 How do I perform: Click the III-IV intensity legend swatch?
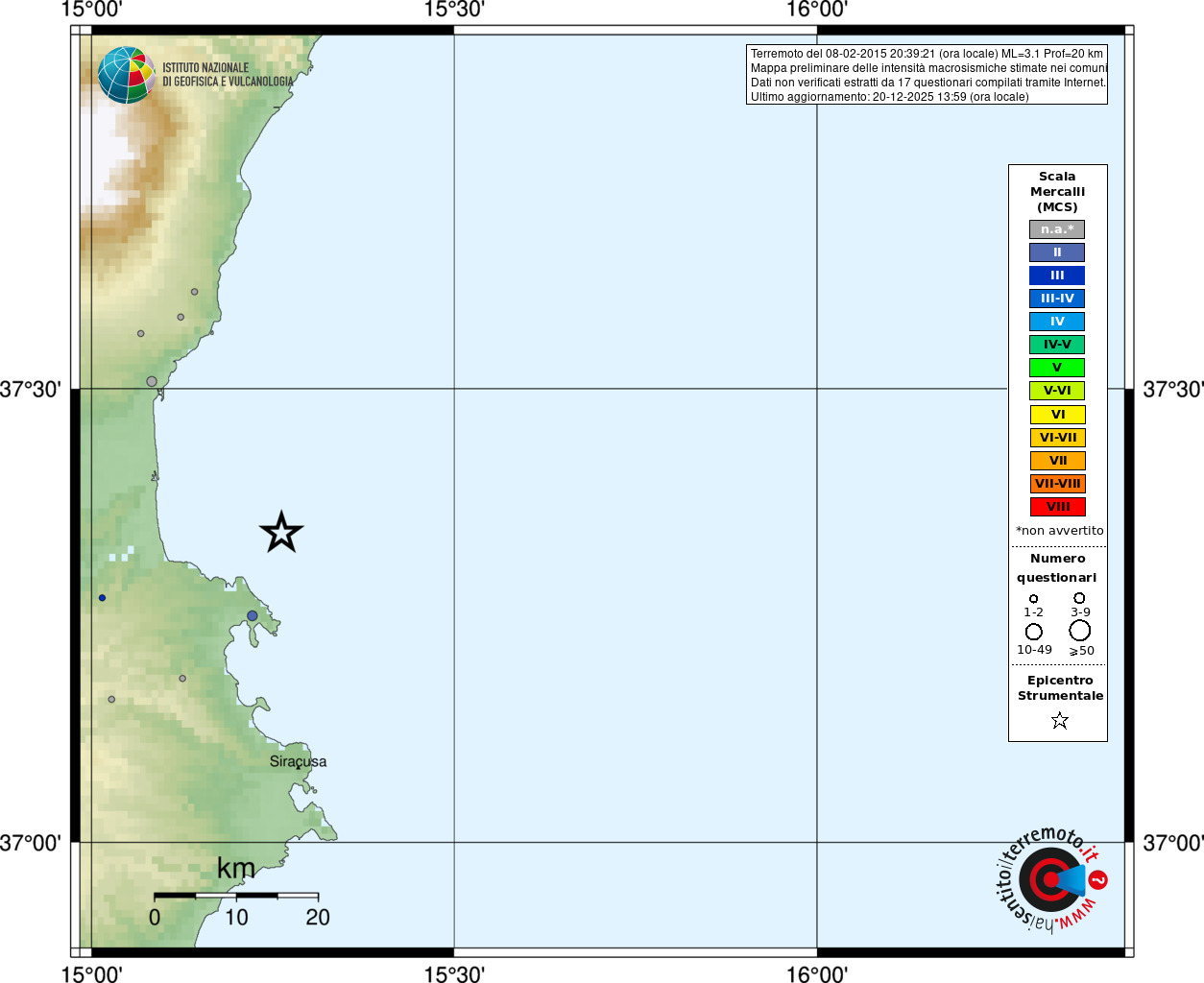point(1057,299)
